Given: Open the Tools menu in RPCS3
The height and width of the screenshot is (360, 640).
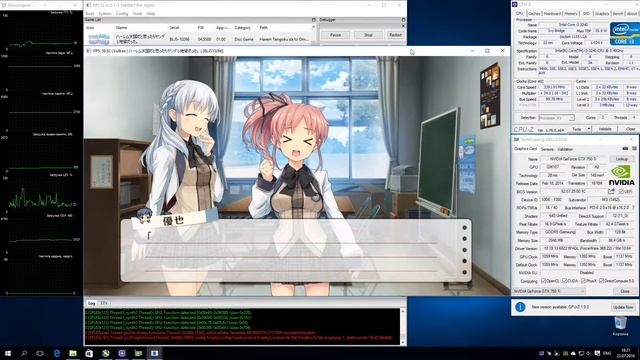Looking at the screenshot, I should point(137,13).
